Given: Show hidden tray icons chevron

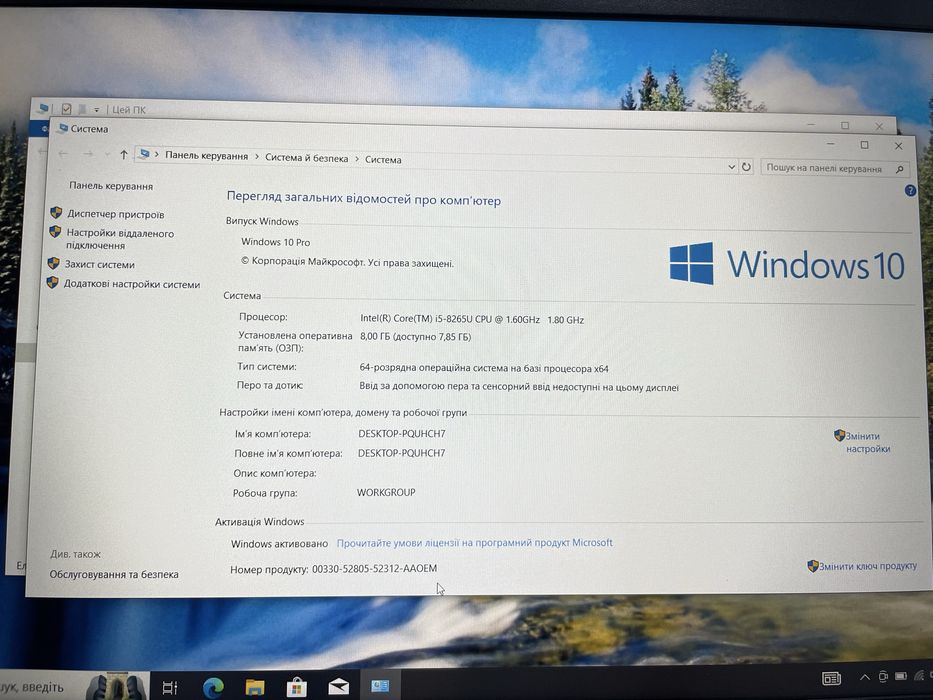Looking at the screenshot, I should pyautogui.click(x=865, y=677).
